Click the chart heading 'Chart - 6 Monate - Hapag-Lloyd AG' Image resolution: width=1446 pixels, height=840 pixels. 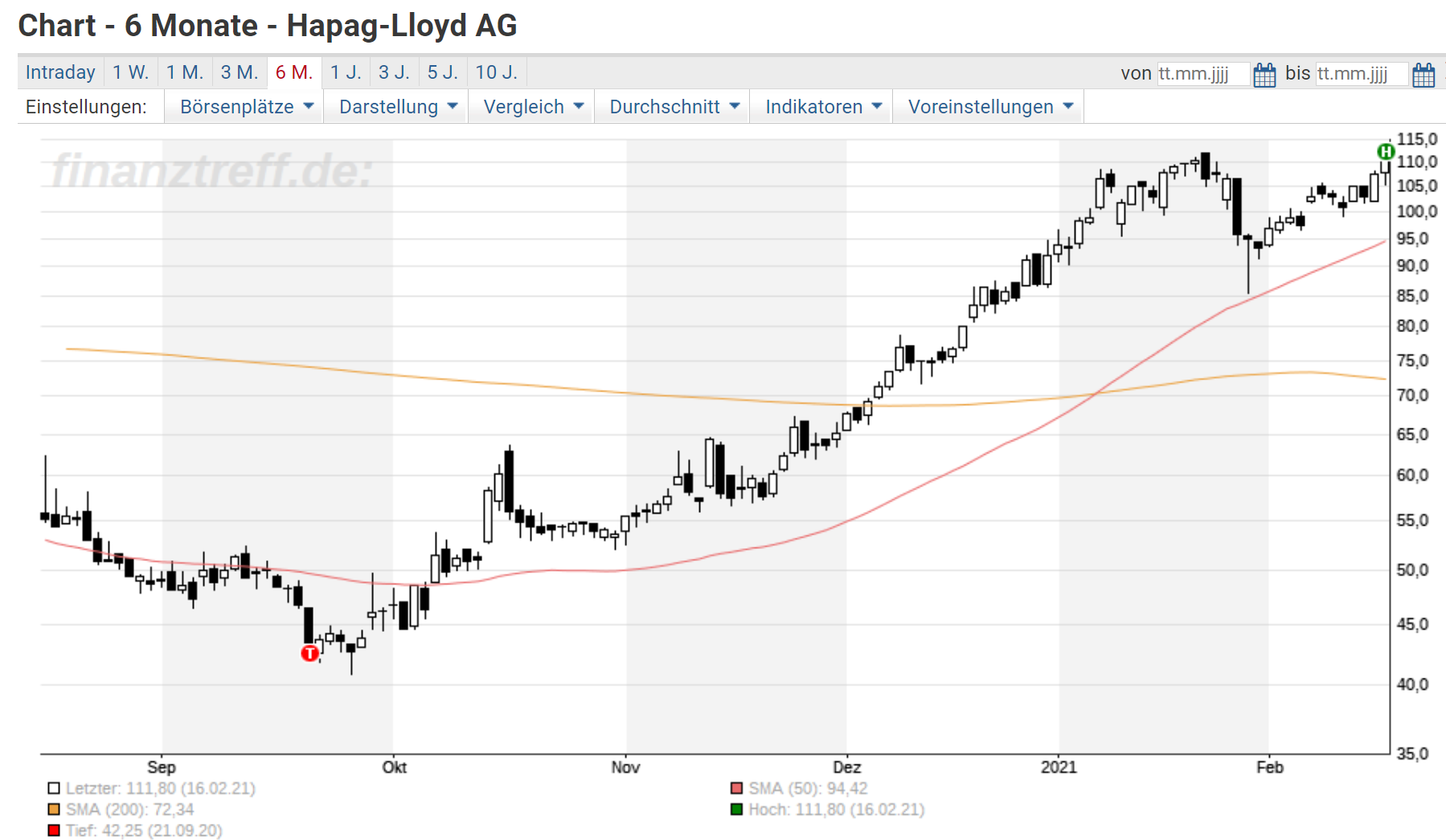(x=268, y=26)
